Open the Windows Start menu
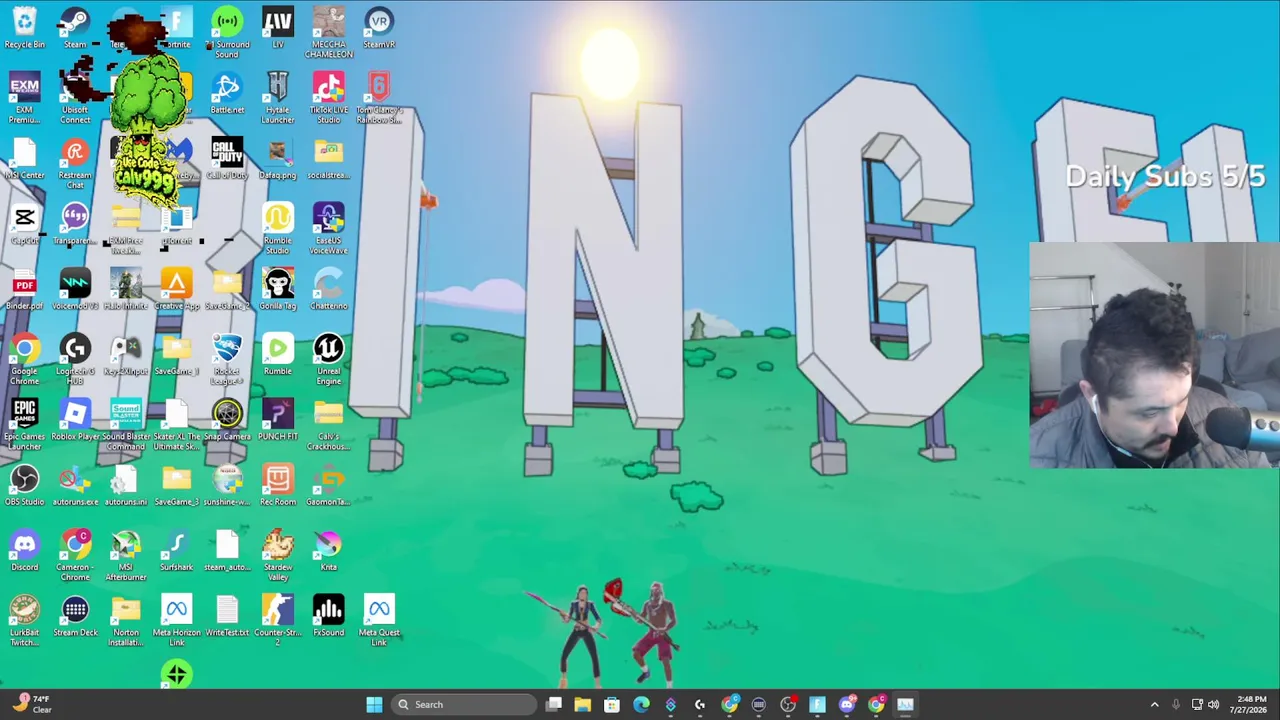Screen dimensions: 1280x720 pyautogui.click(x=374, y=705)
